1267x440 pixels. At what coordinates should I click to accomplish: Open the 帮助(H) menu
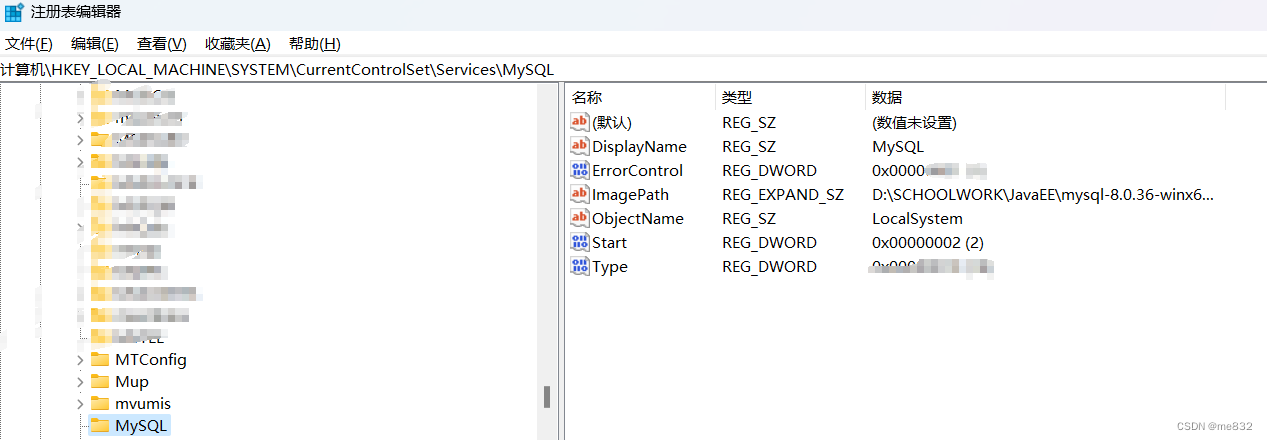tap(315, 44)
